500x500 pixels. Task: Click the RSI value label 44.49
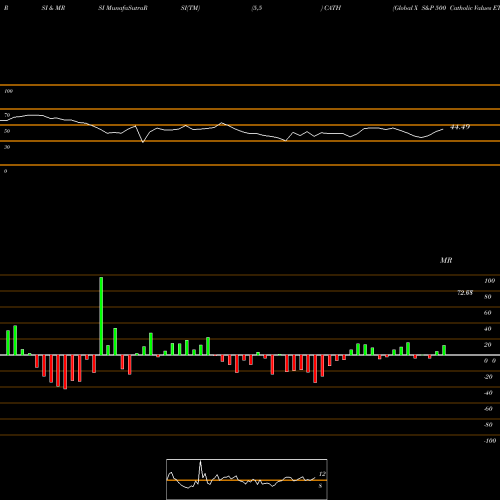(460, 127)
